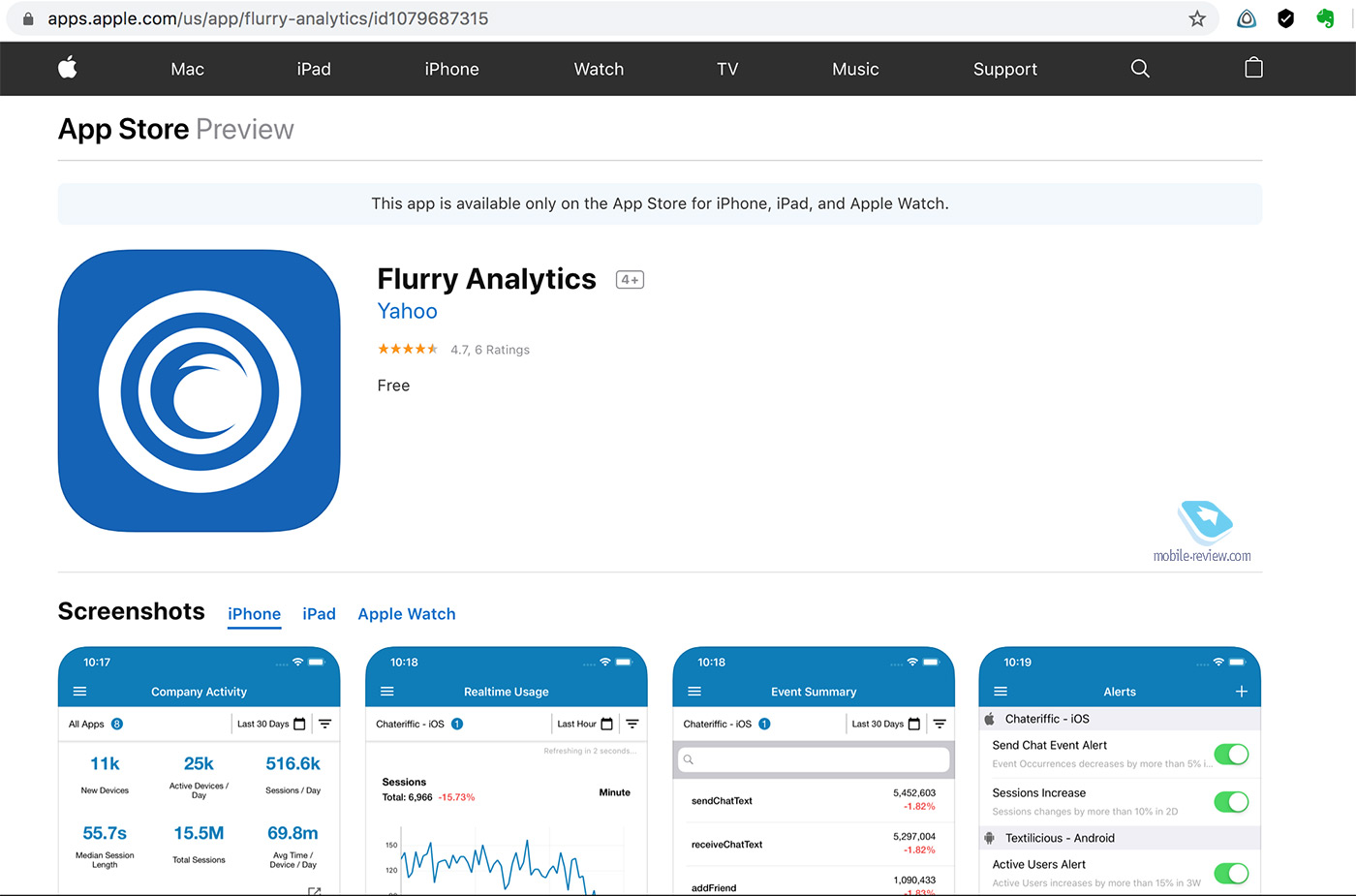Click the Apple logo in navigation bar

tap(68, 68)
